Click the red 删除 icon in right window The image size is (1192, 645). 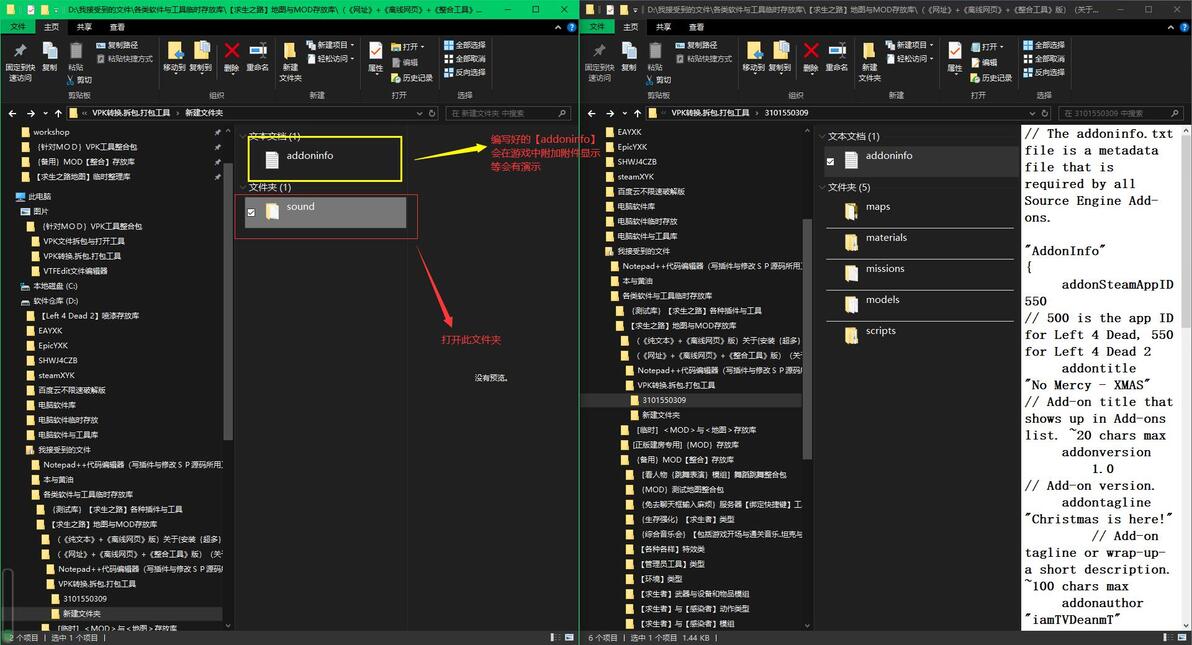pyautogui.click(x=811, y=51)
